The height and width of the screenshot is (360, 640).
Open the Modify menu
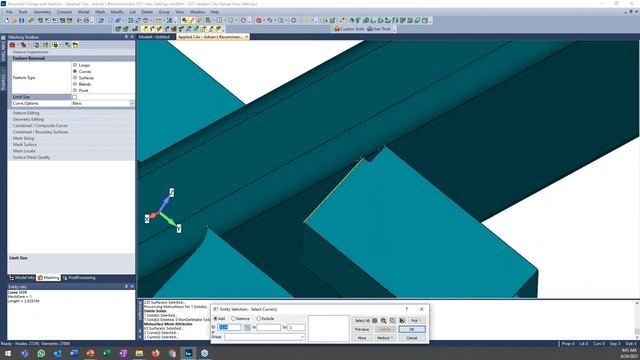tap(117, 12)
